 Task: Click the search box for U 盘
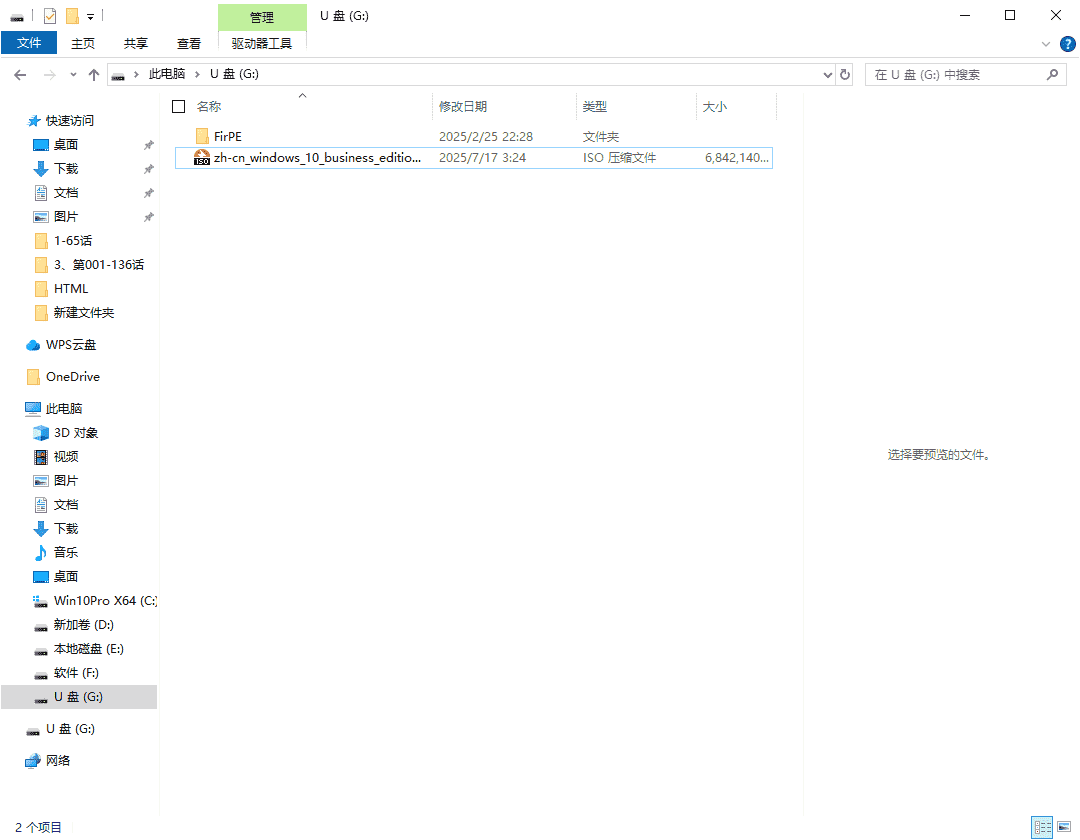point(955,75)
